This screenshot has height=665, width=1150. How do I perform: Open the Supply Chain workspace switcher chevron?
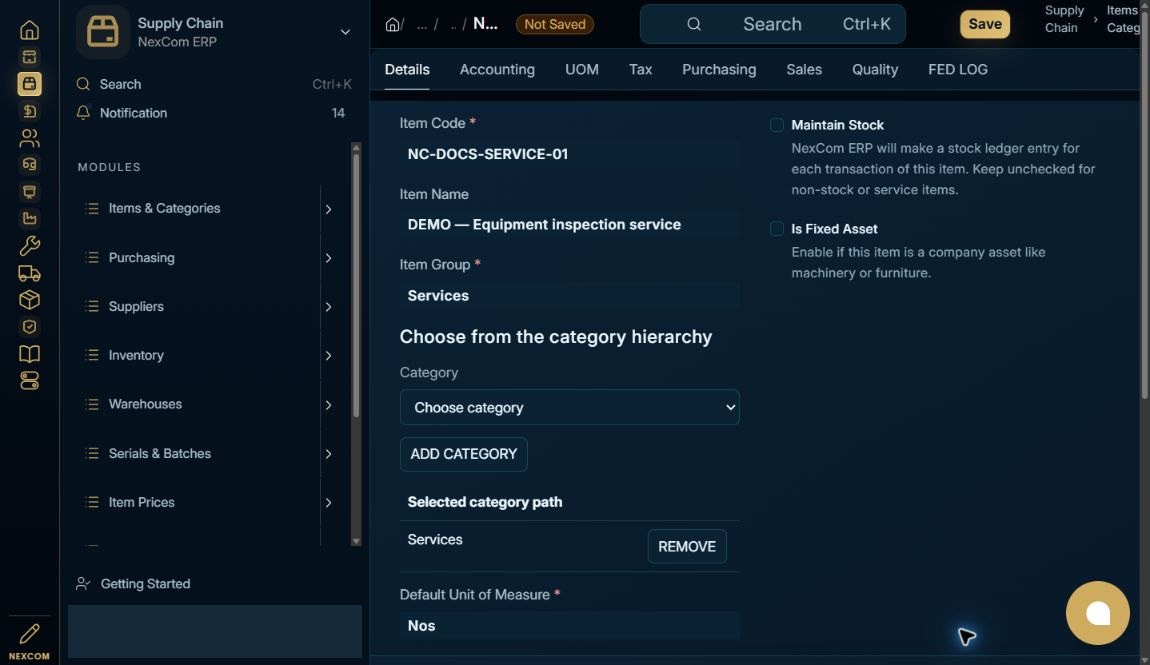pyautogui.click(x=345, y=32)
